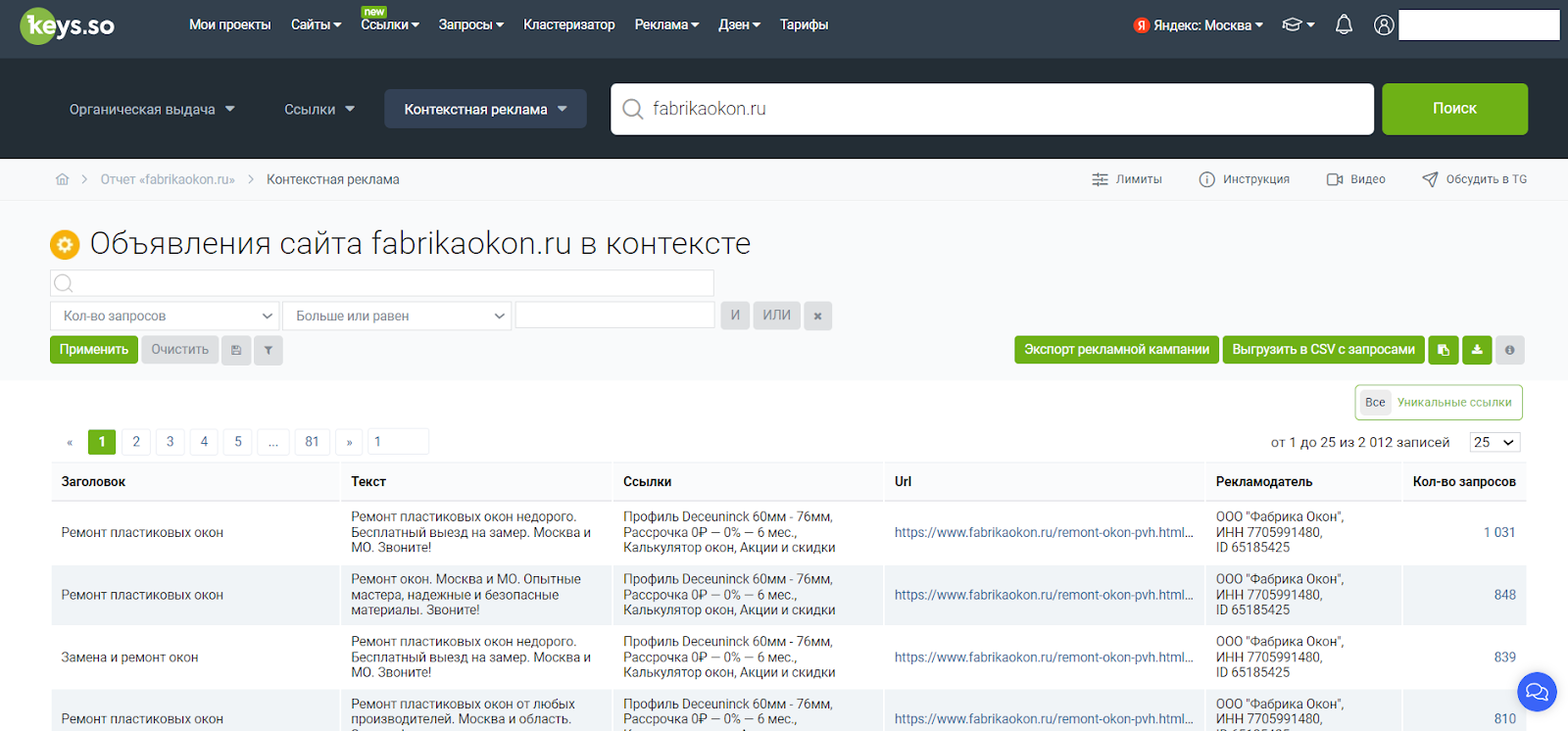Open the Инструкция help link

1245,179
